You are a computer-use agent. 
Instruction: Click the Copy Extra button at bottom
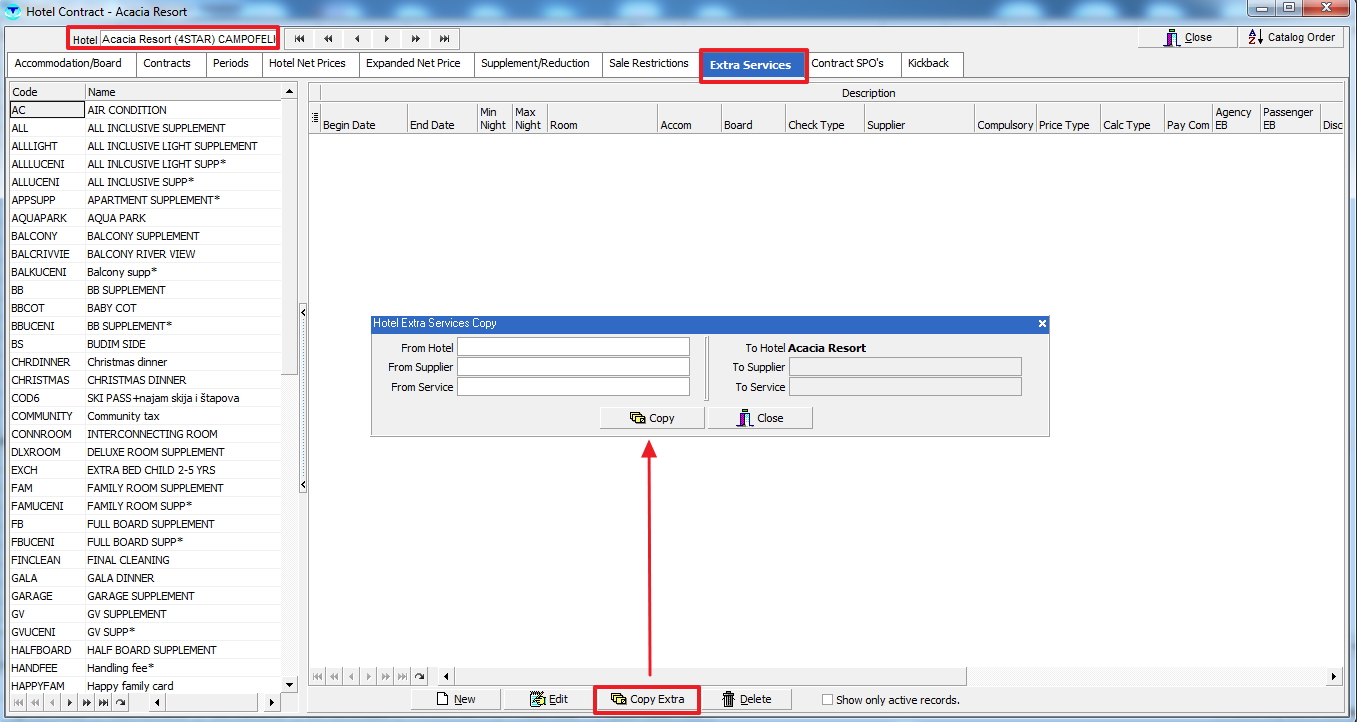tap(647, 699)
